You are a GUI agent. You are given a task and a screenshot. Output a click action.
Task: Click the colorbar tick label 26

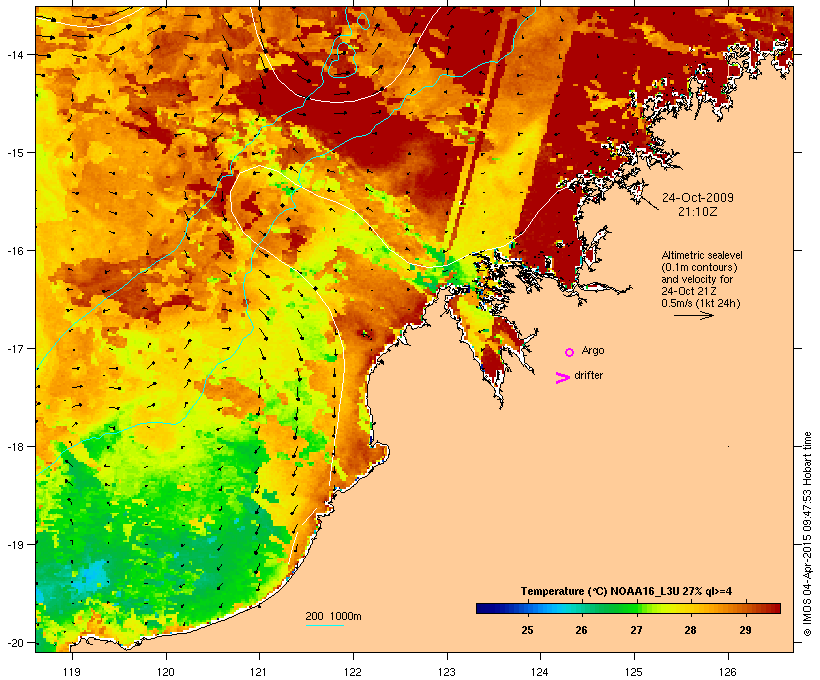pos(582,630)
